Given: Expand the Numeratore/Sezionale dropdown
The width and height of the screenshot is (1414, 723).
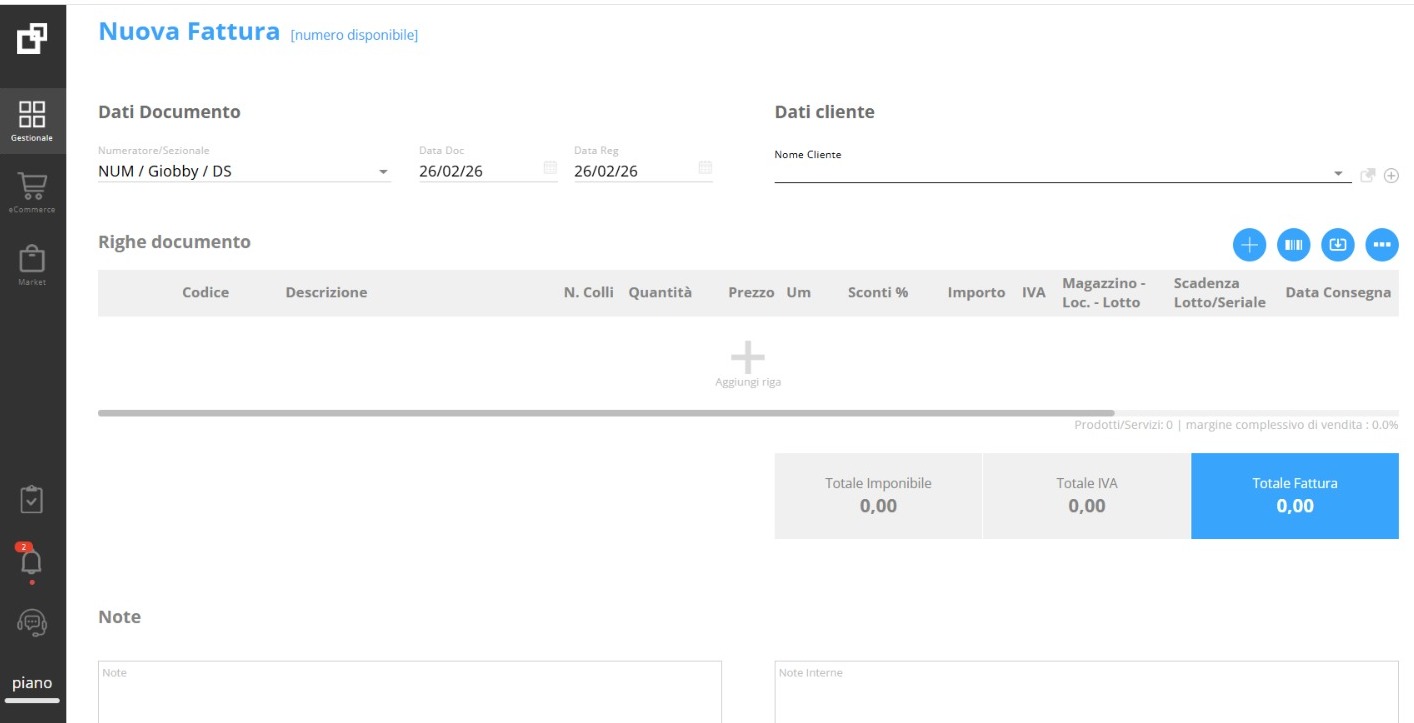Looking at the screenshot, I should pos(382,172).
